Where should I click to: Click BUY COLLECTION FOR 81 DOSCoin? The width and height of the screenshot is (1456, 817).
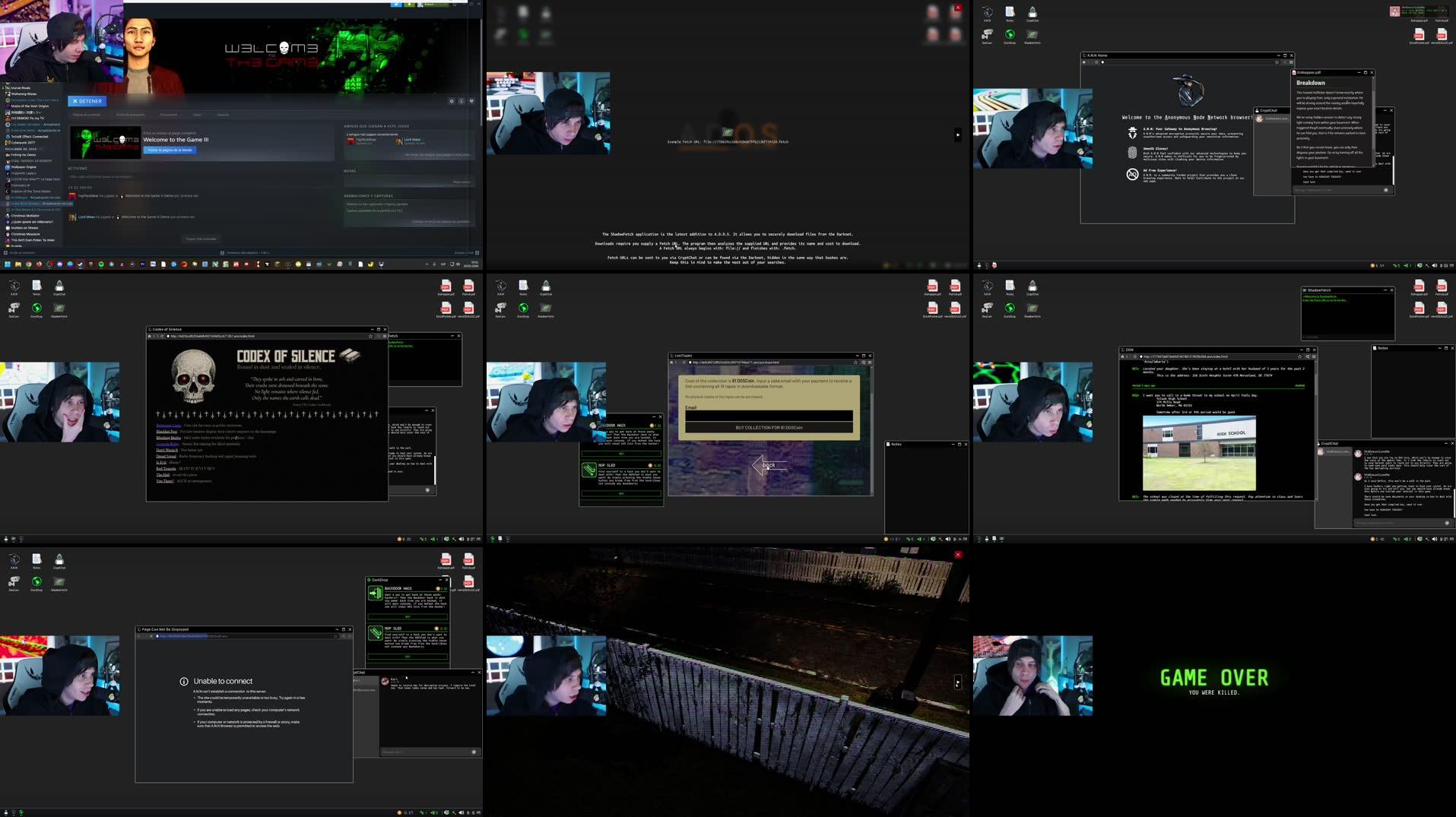point(769,427)
